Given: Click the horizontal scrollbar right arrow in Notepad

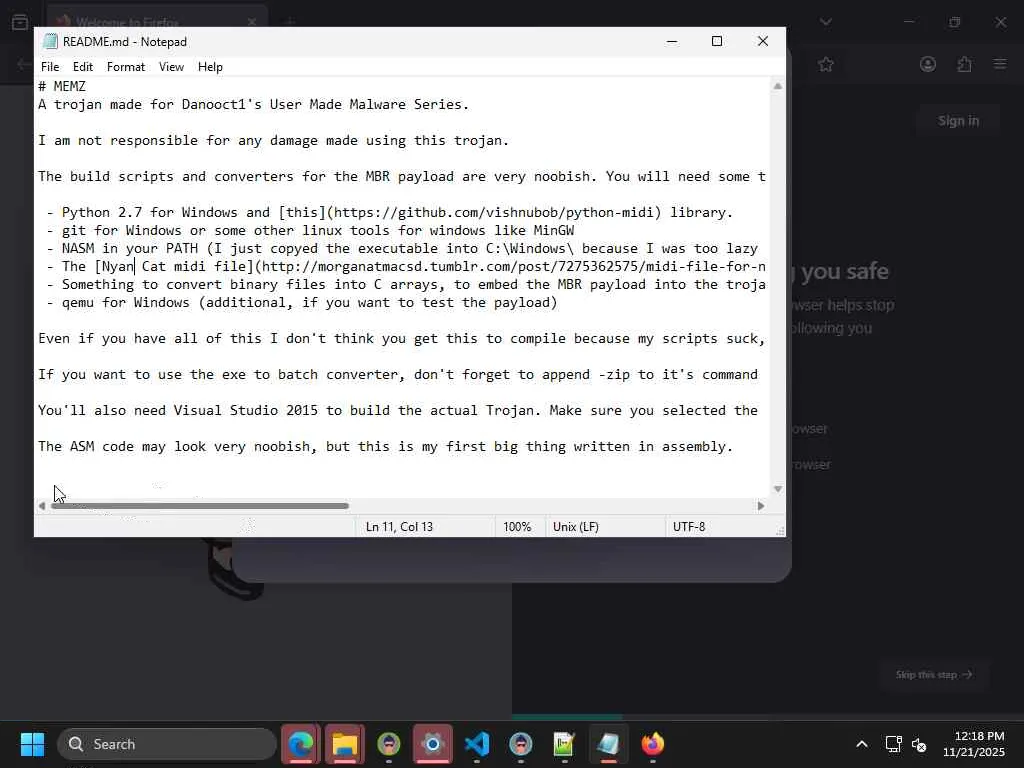Looking at the screenshot, I should point(760,505).
